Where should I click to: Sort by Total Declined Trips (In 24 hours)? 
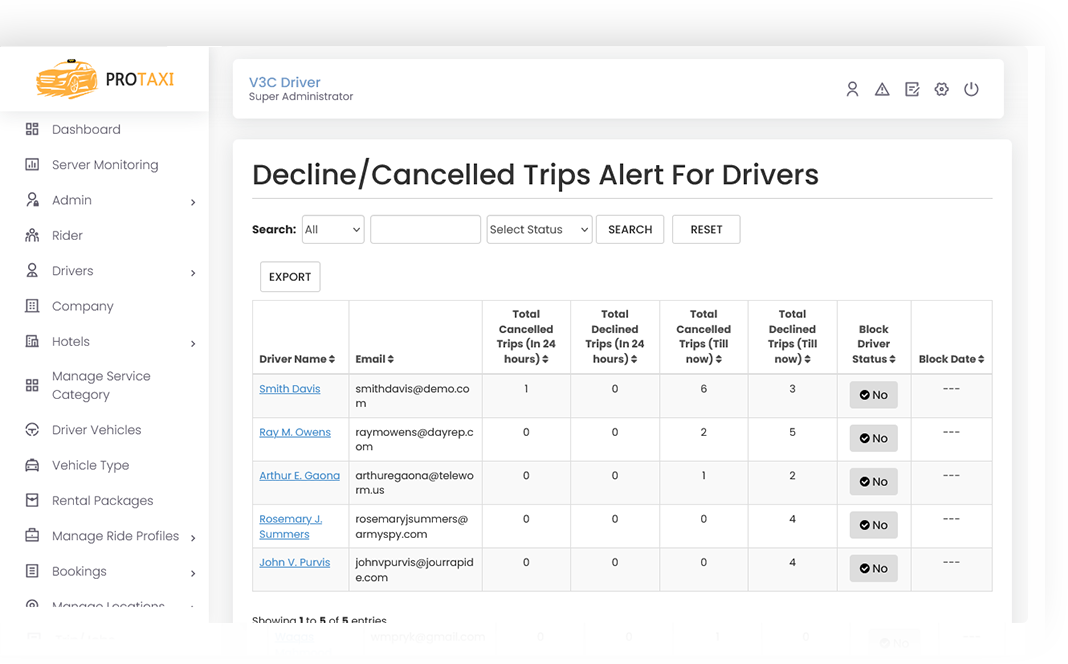click(x=633, y=359)
